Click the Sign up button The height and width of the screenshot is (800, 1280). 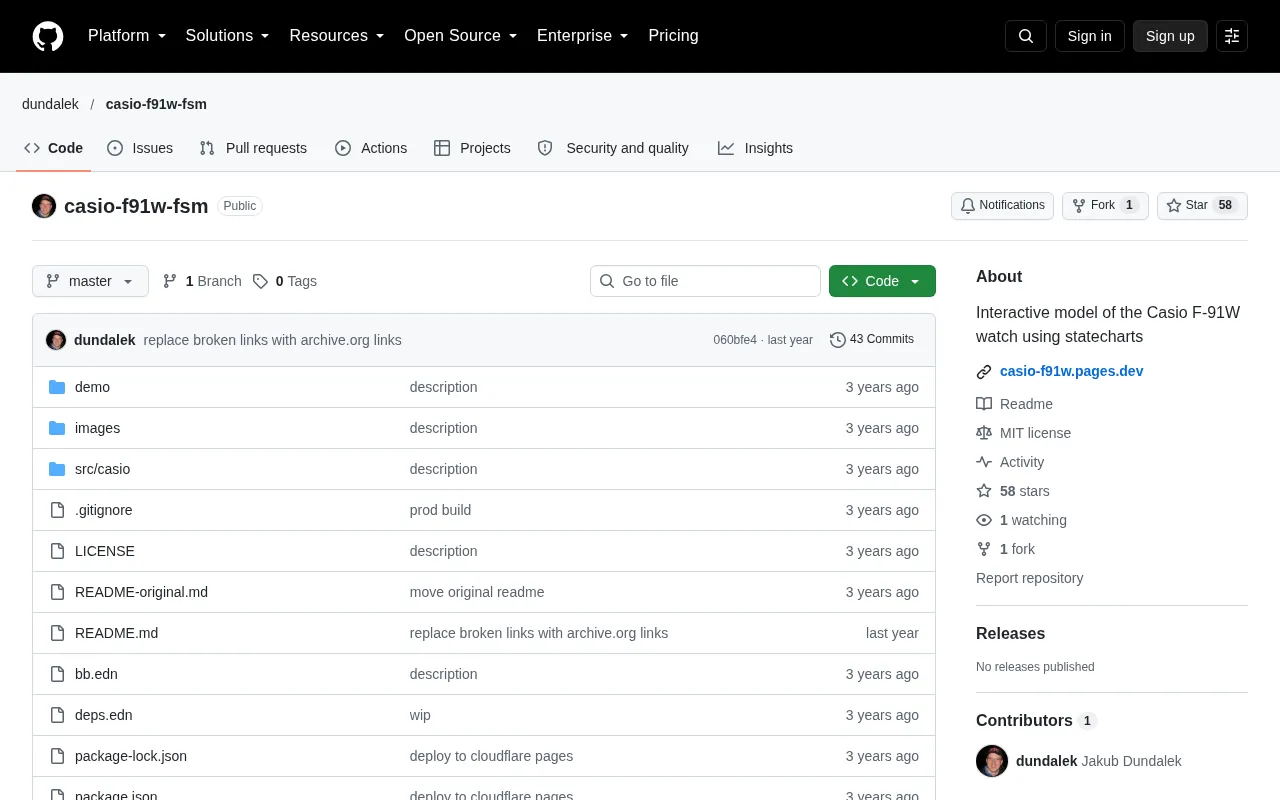(x=1170, y=36)
